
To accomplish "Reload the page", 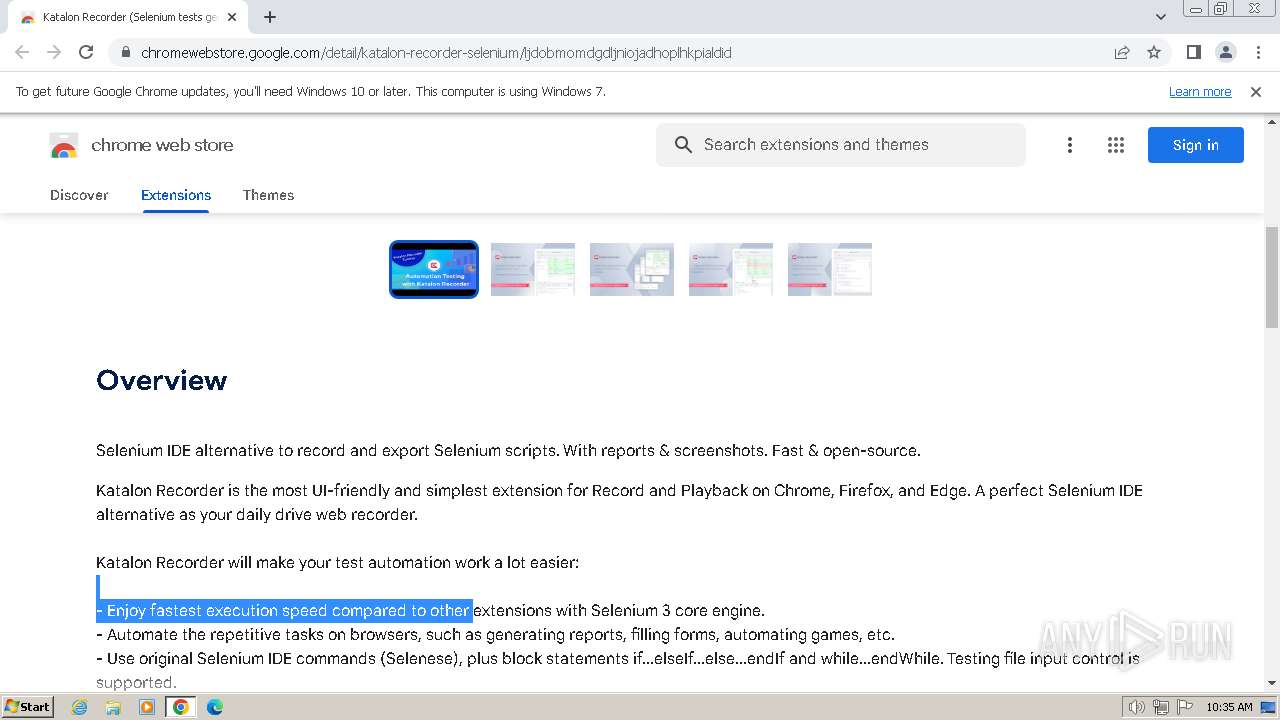I will tap(86, 52).
